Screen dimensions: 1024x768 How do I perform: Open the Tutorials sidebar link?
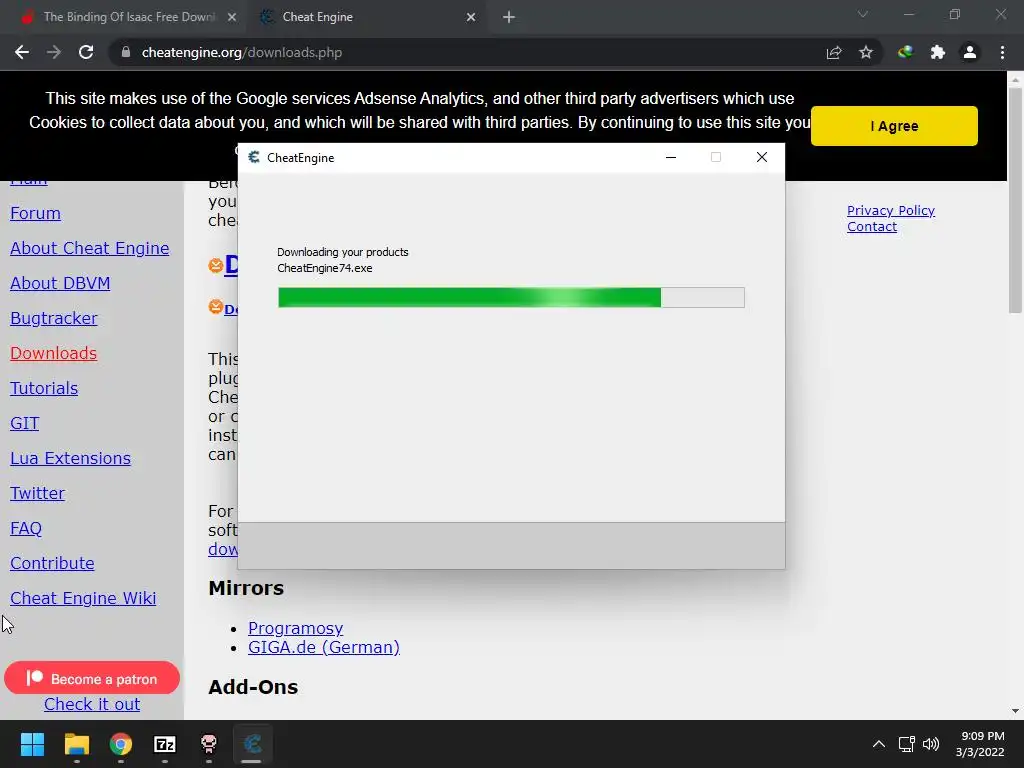click(44, 388)
